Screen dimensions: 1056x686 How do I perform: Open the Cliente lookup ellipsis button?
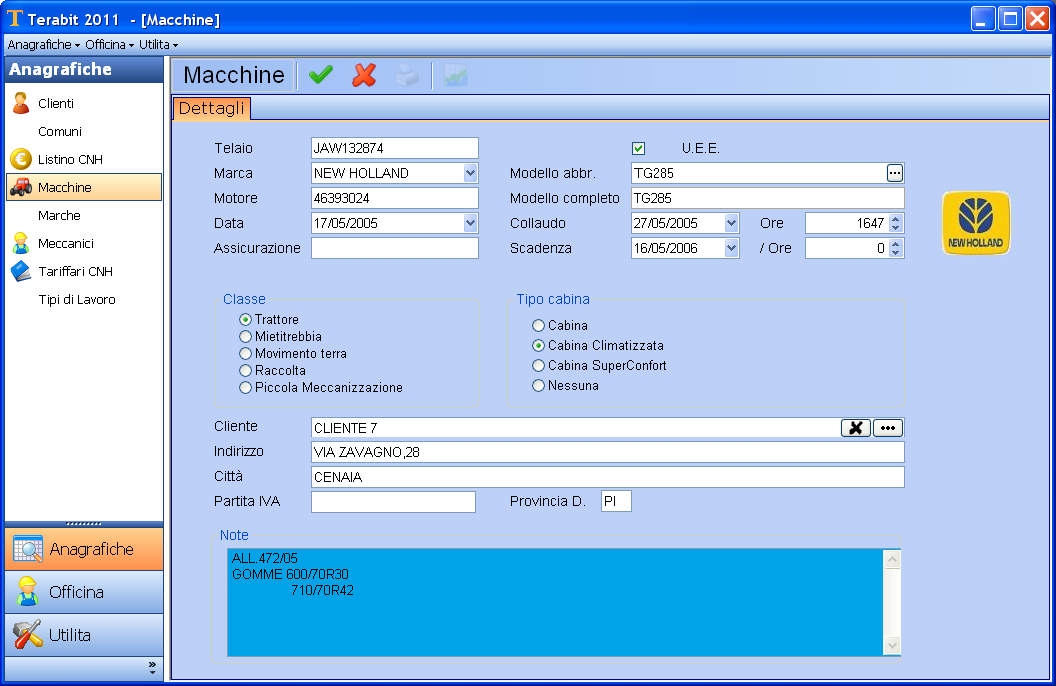(888, 428)
